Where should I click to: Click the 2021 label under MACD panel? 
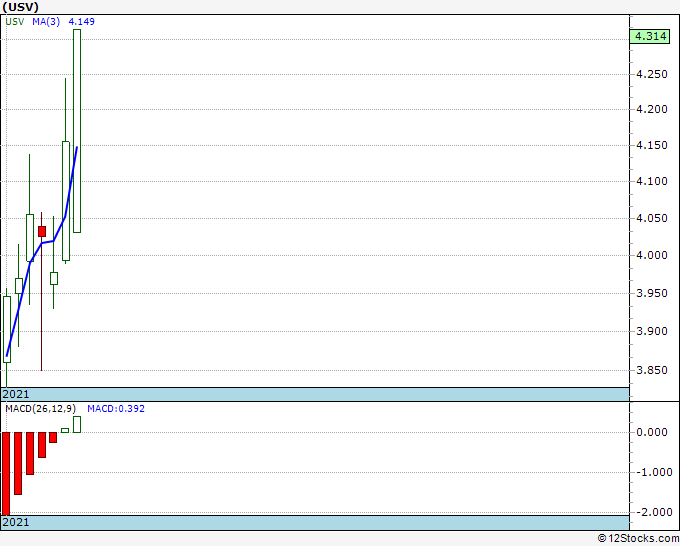tap(16, 522)
